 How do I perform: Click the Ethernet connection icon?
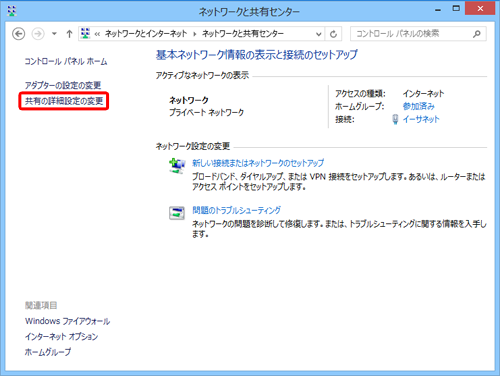point(395,119)
